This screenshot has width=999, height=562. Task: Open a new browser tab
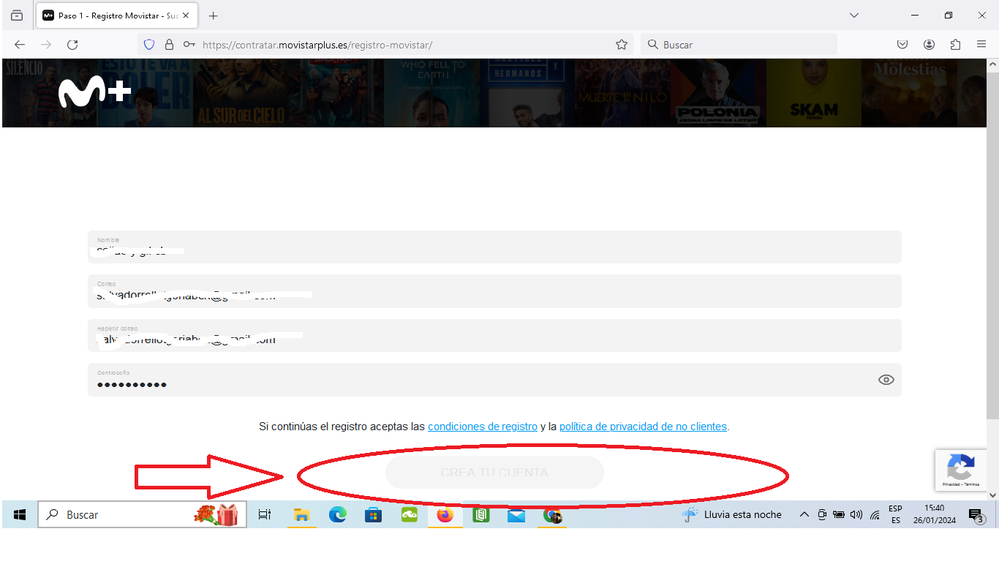213,16
